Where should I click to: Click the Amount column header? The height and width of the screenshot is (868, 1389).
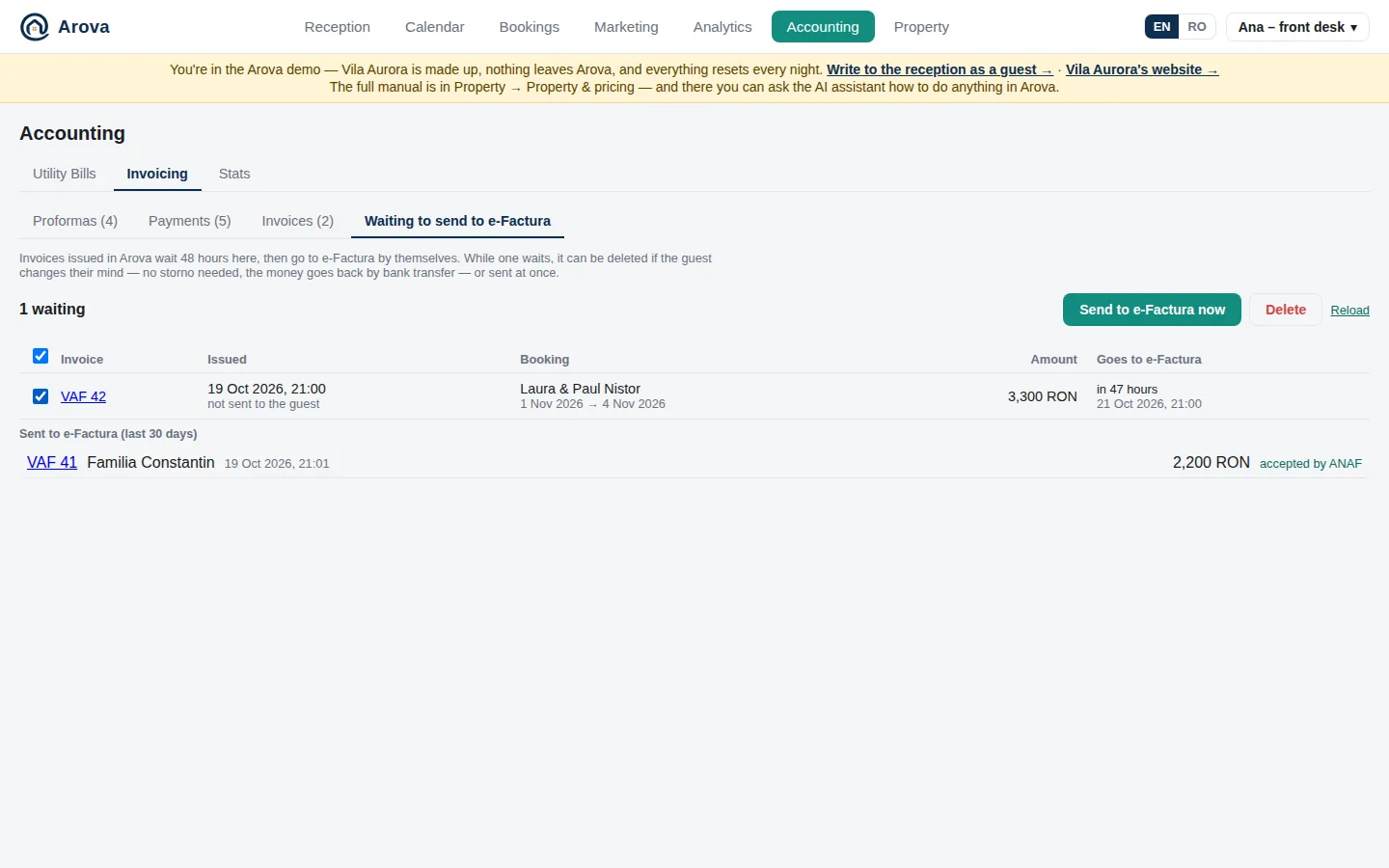(1053, 360)
